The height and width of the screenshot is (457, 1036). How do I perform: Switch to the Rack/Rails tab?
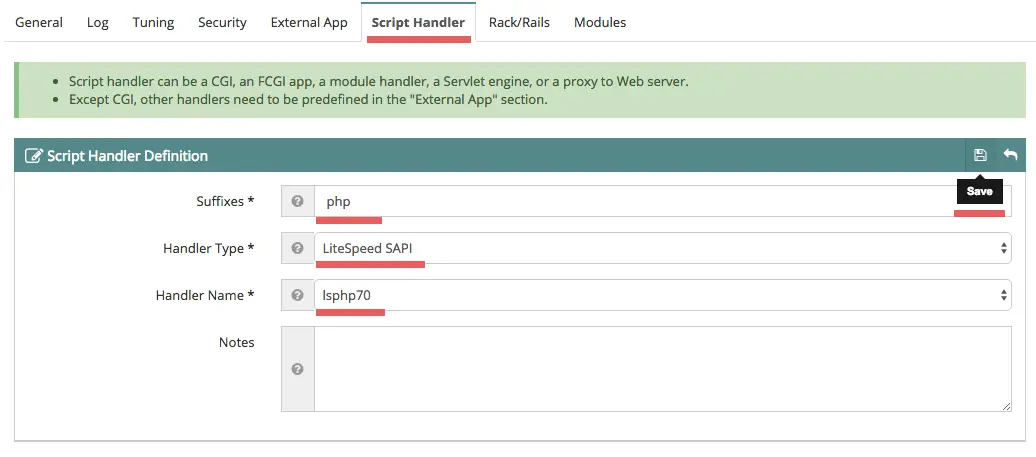point(519,22)
